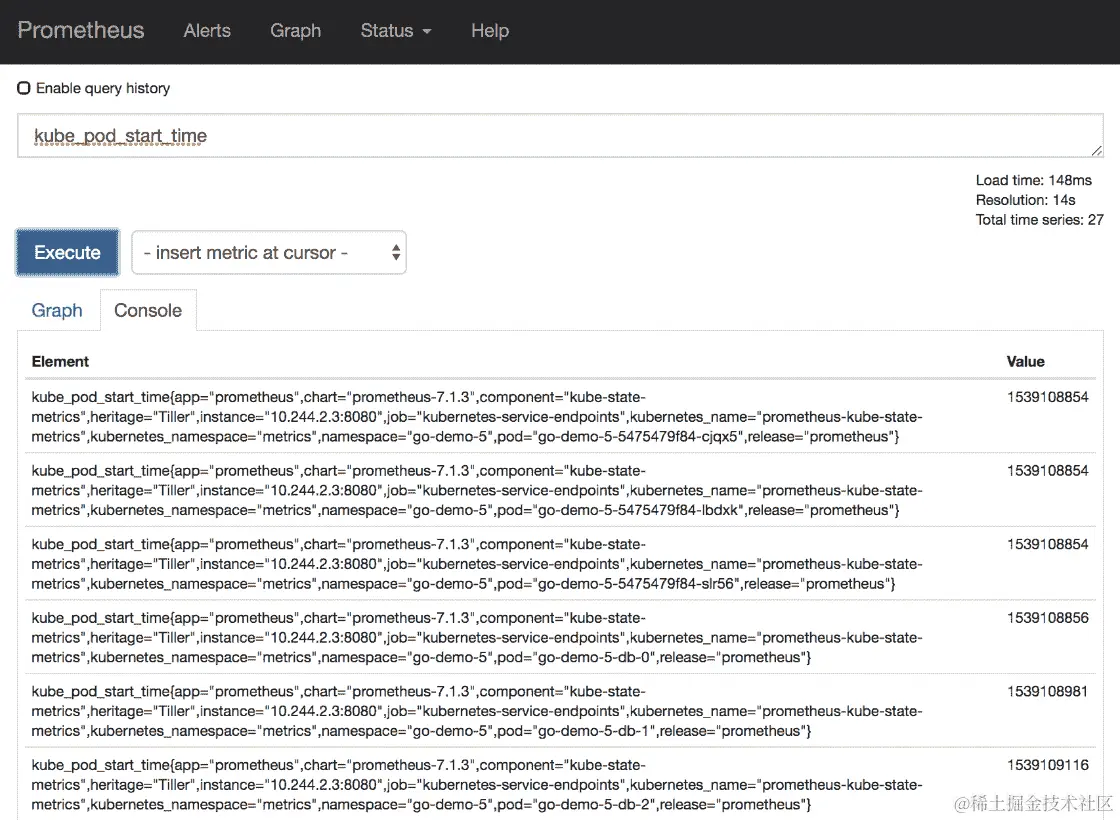Screen dimensions: 1120x820
Task: Click the Element column header
Action: tap(60, 361)
